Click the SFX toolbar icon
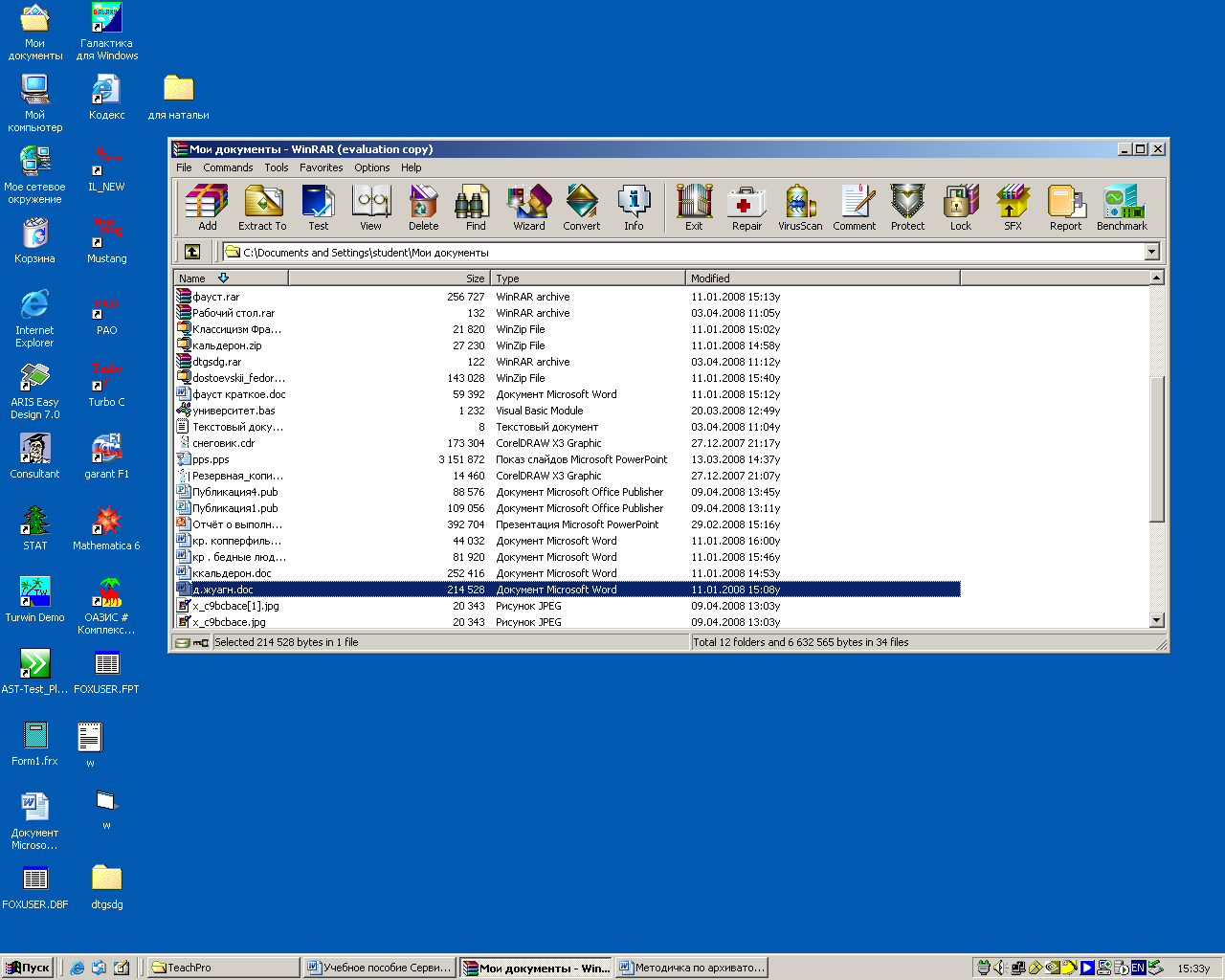The width and height of the screenshot is (1225, 980). pyautogui.click(x=1013, y=208)
